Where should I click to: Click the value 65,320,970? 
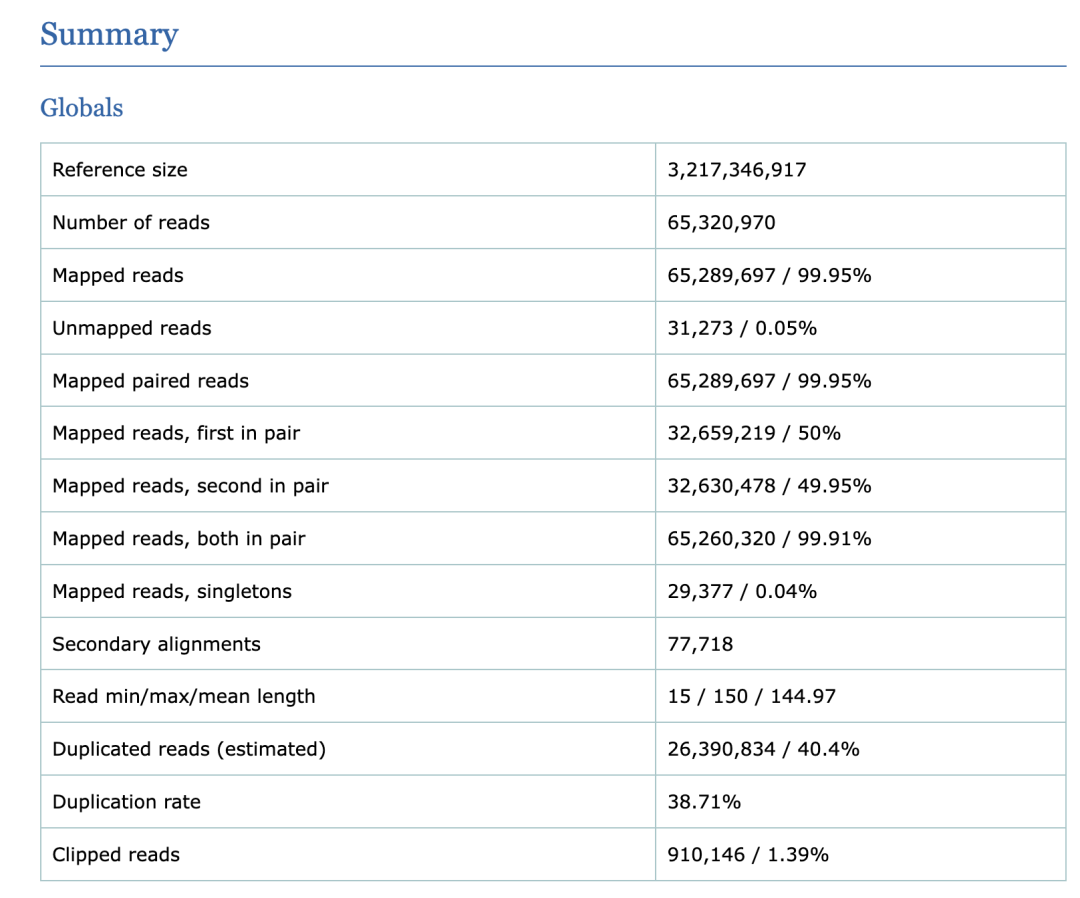pos(721,223)
